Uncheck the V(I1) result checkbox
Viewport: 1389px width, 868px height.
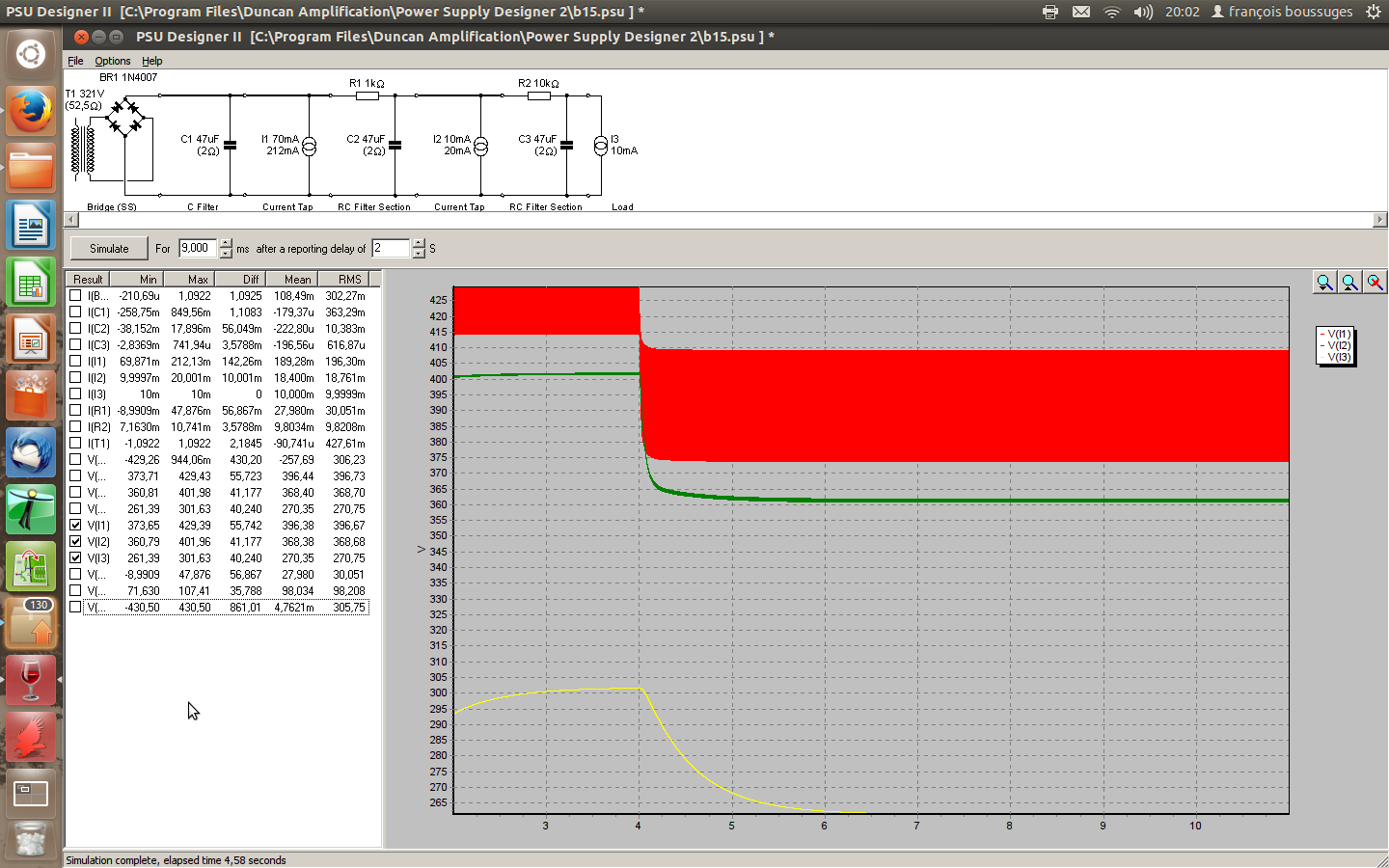[x=75, y=526]
